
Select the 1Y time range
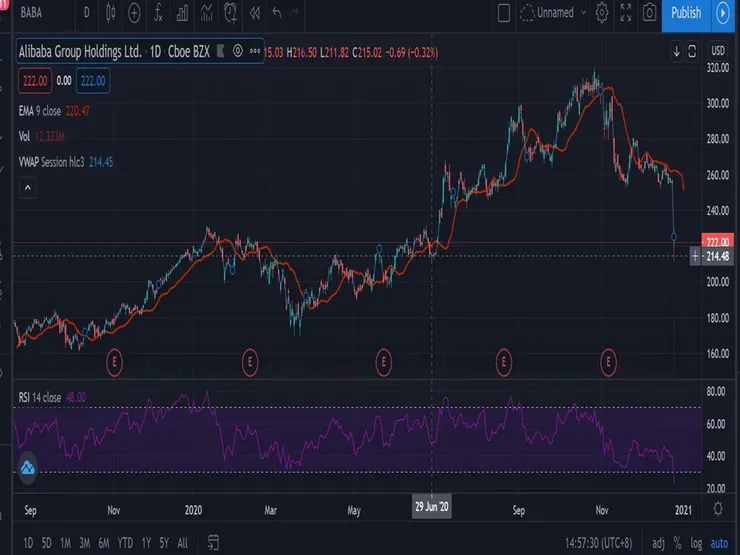coord(146,543)
